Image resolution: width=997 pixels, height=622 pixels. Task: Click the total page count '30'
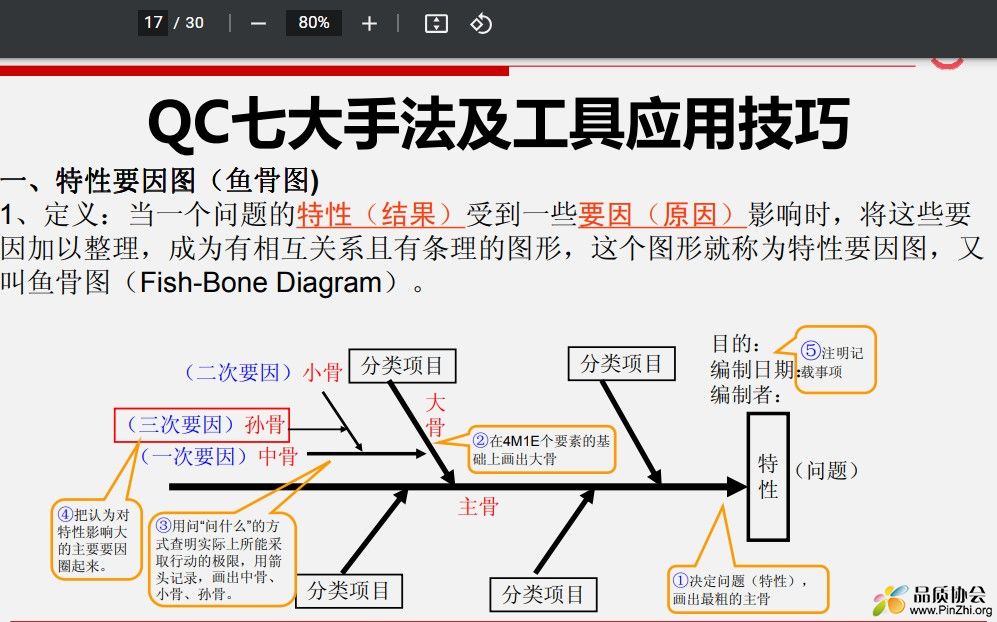click(194, 23)
